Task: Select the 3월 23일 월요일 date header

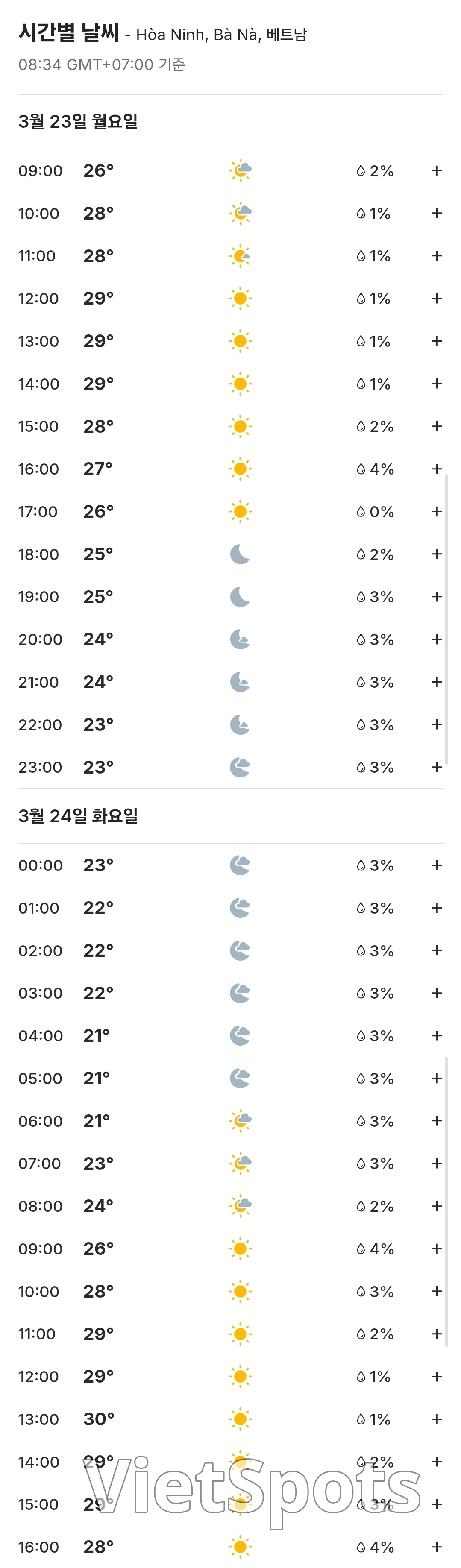Action: 78,121
